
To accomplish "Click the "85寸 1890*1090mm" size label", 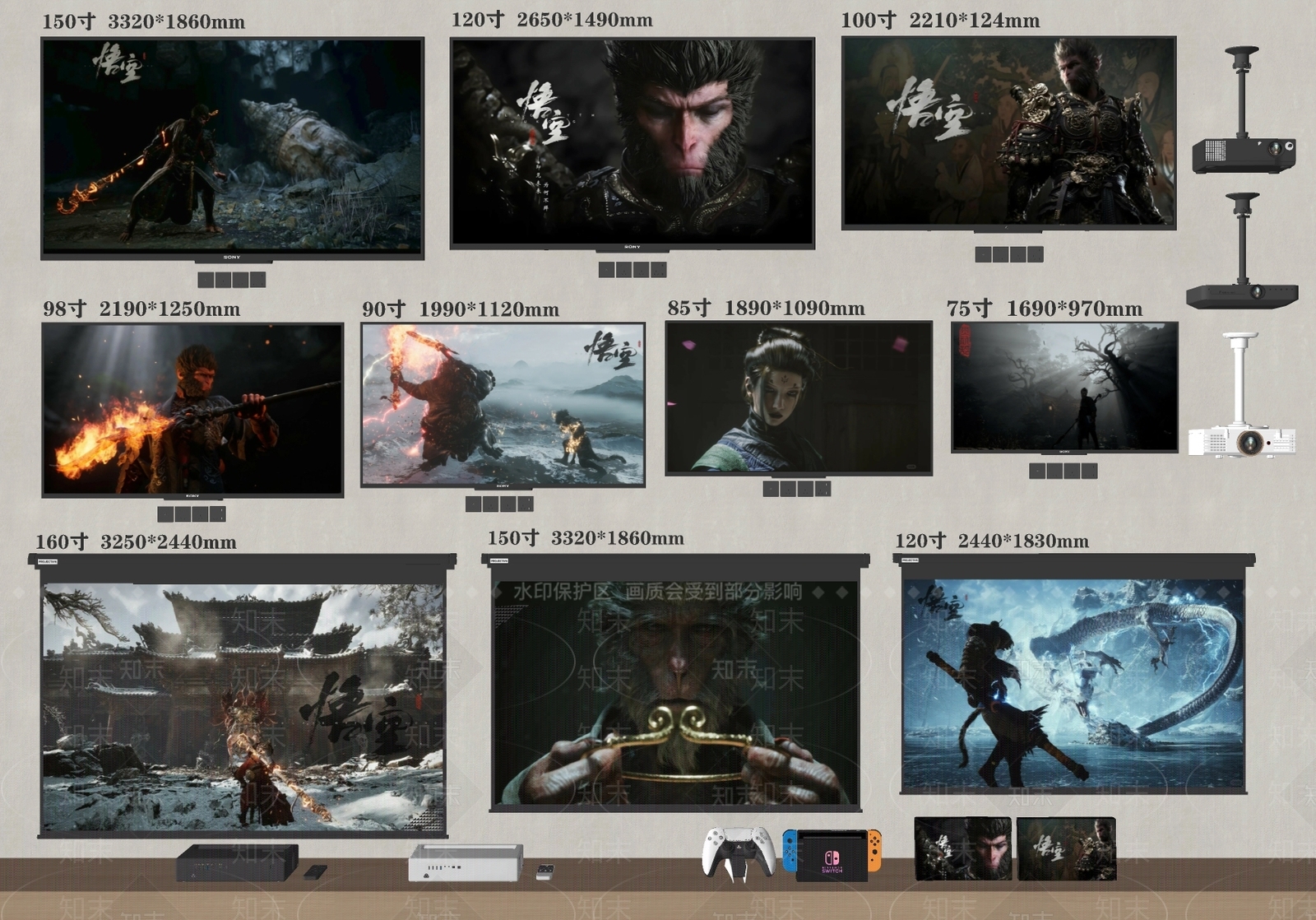I will 767,308.
